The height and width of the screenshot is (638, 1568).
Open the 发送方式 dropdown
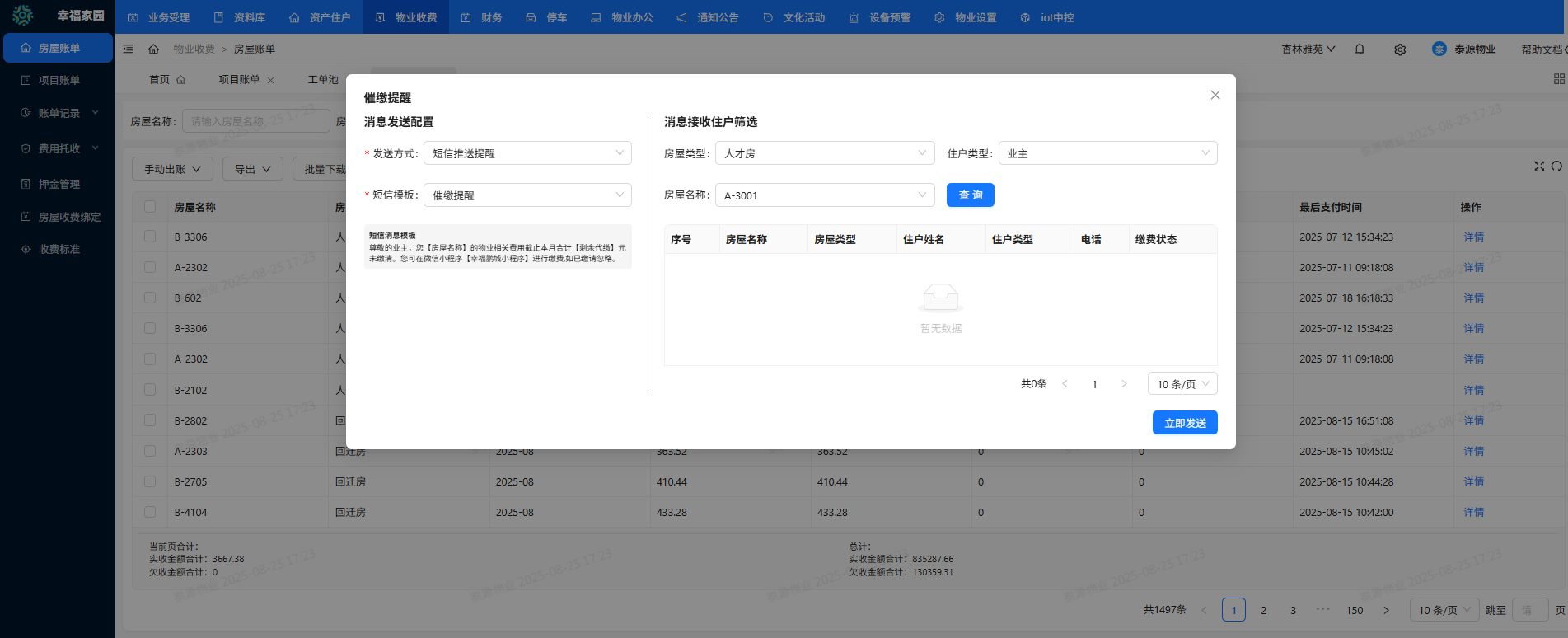pos(527,153)
